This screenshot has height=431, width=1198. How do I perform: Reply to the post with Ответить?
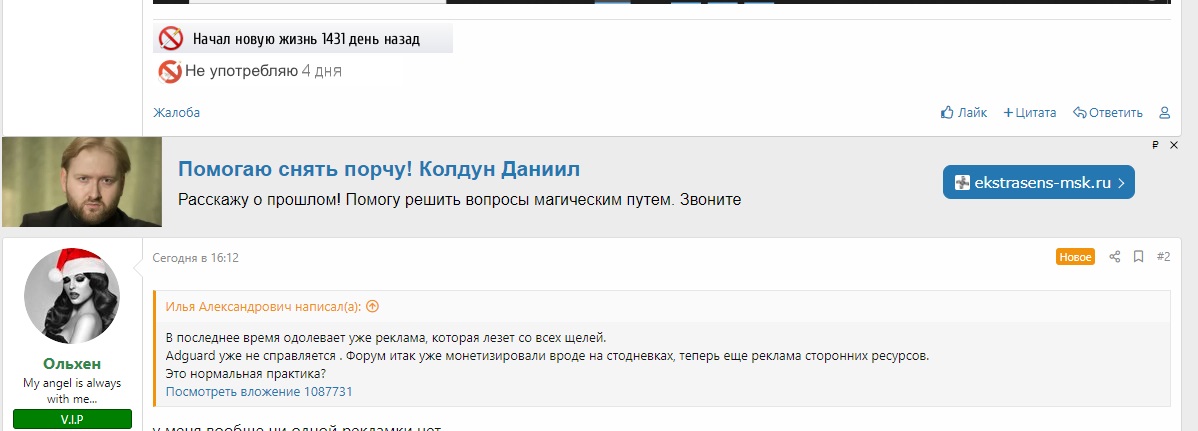click(x=1108, y=112)
